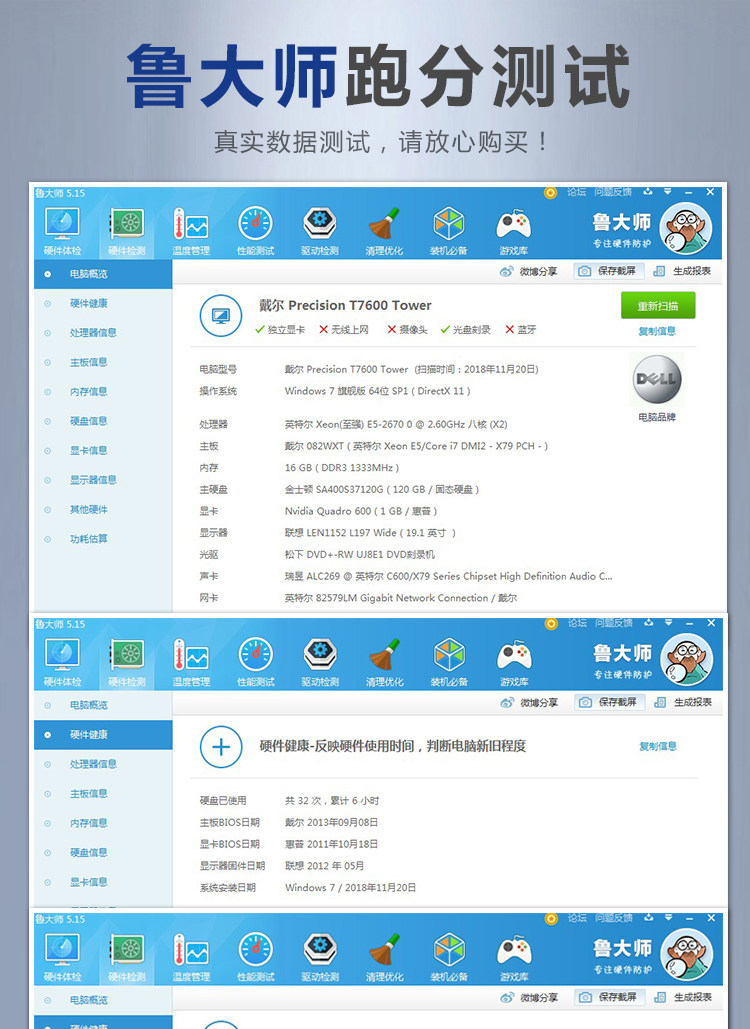Select 处理器信息 in the hardware health window sidebar
Image resolution: width=750 pixels, height=1029 pixels.
103,764
